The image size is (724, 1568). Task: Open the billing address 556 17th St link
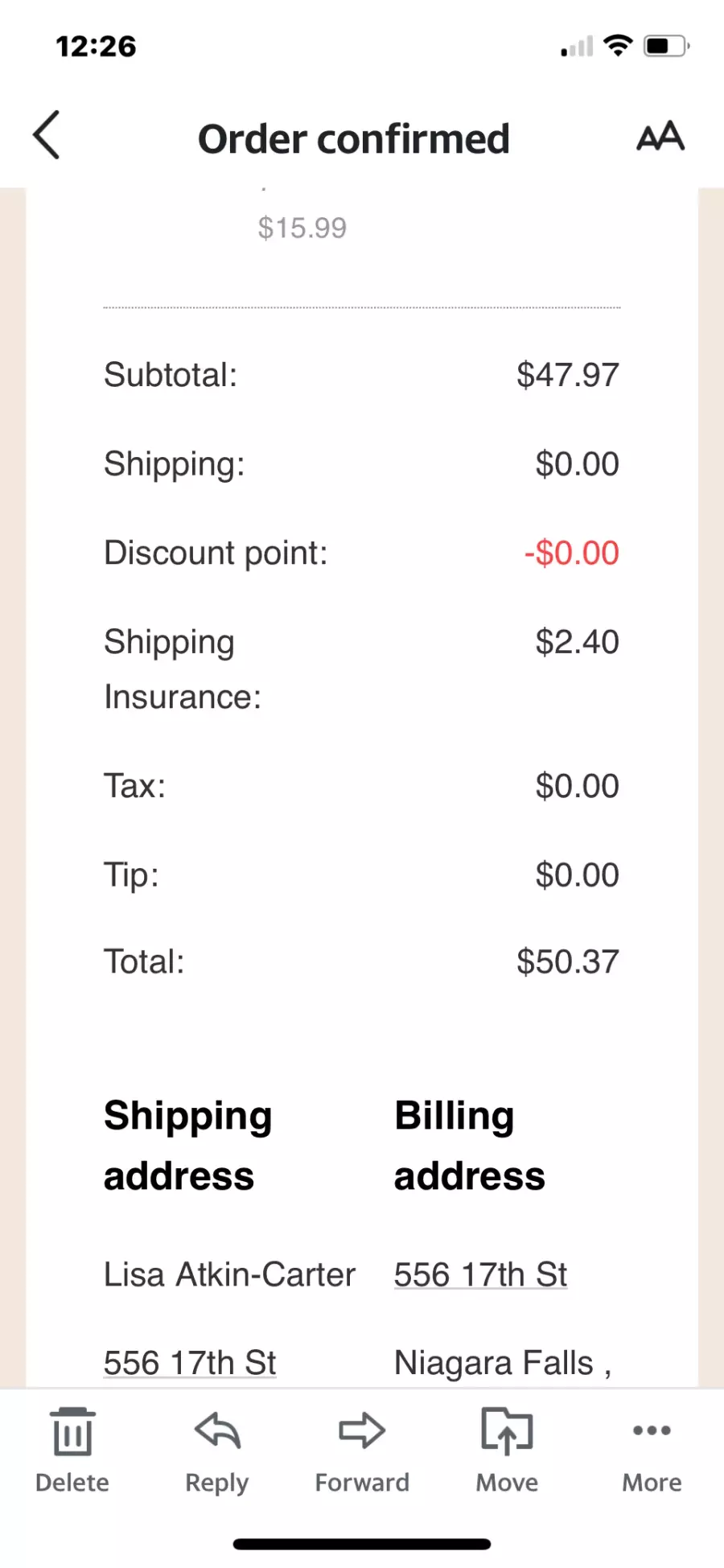tap(480, 1274)
